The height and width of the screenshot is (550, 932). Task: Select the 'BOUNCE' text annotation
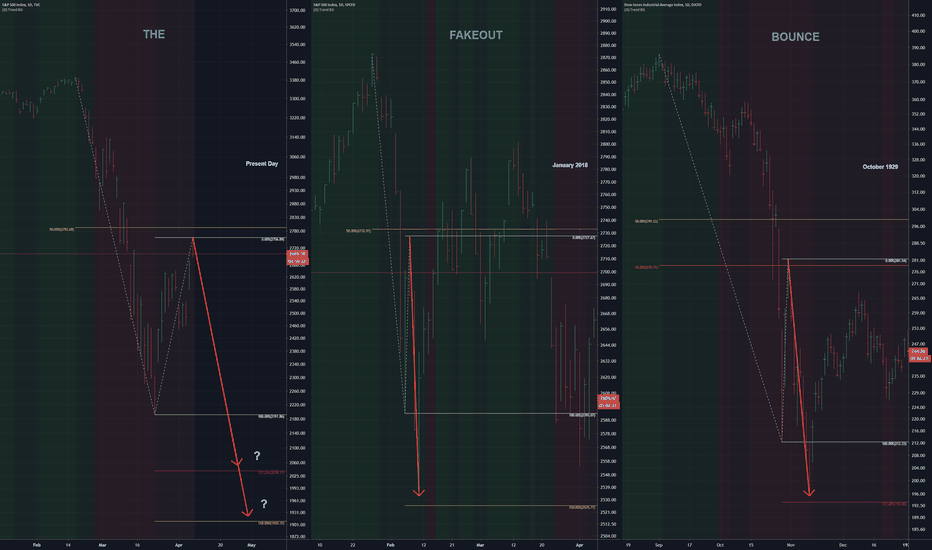click(795, 37)
